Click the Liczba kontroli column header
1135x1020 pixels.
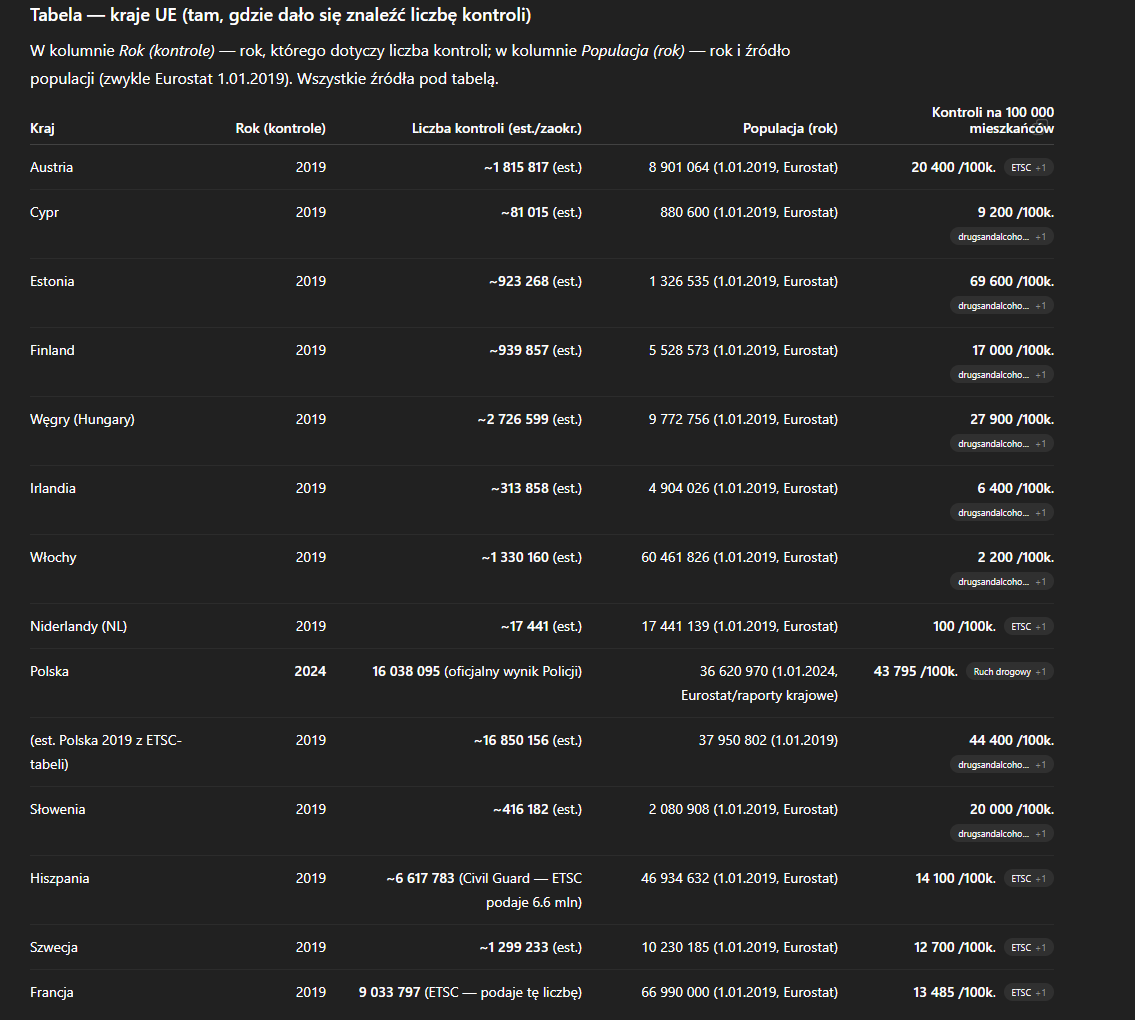tap(496, 129)
